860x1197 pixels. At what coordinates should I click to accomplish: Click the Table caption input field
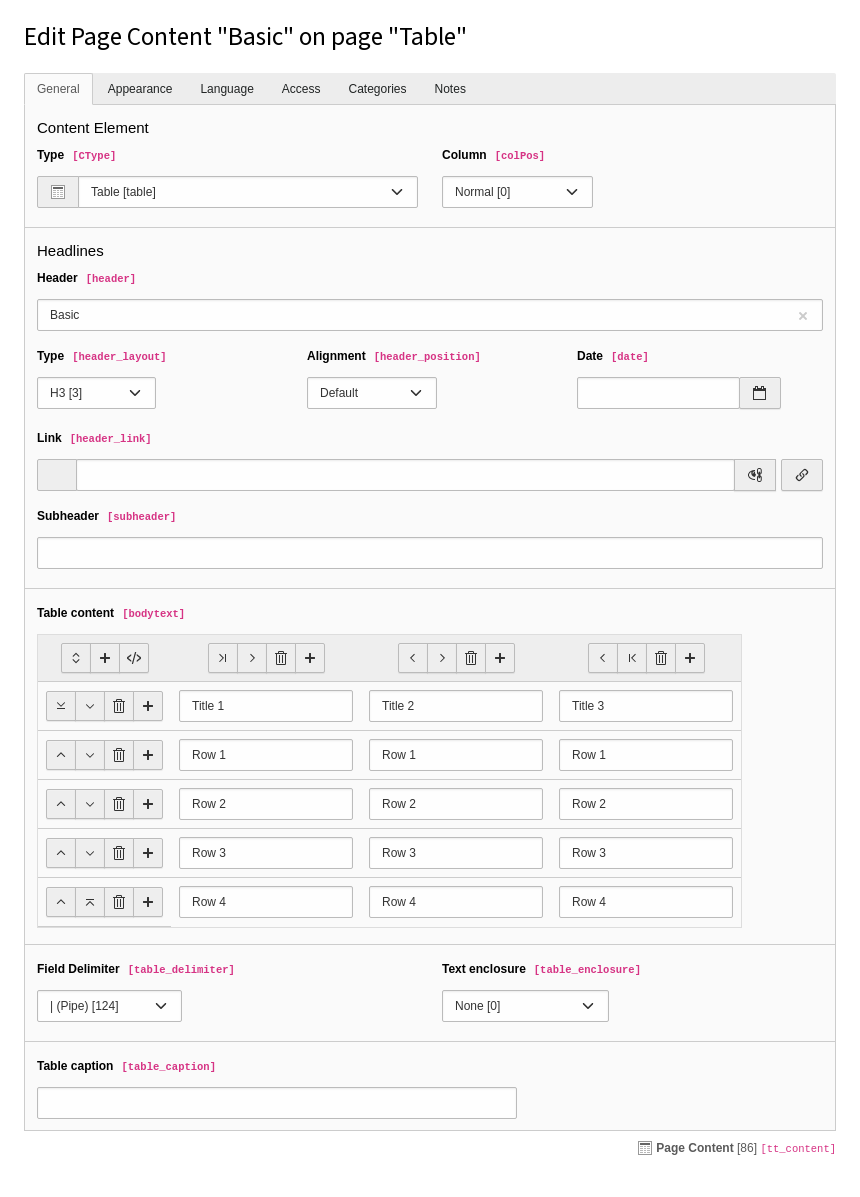click(277, 1103)
